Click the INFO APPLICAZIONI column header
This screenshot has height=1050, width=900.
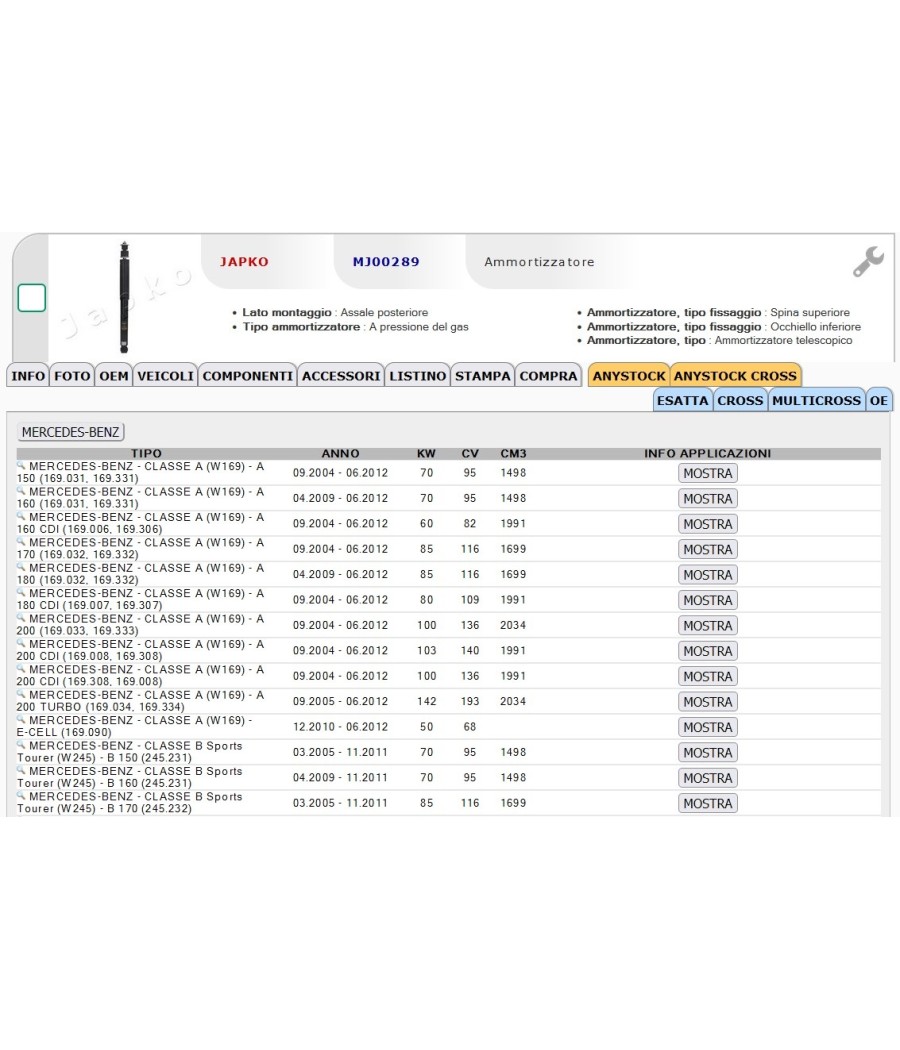click(x=708, y=453)
